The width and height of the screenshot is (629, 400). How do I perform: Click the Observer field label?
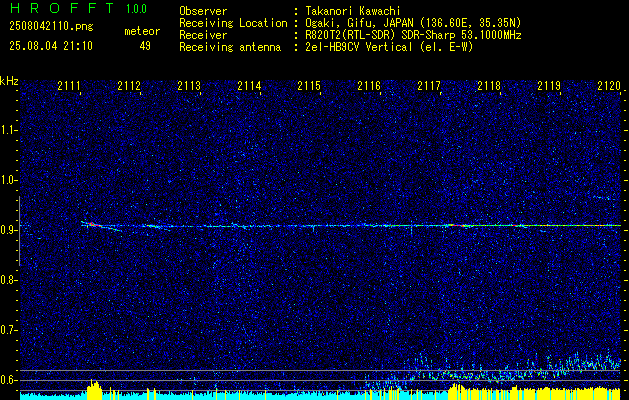(203, 11)
